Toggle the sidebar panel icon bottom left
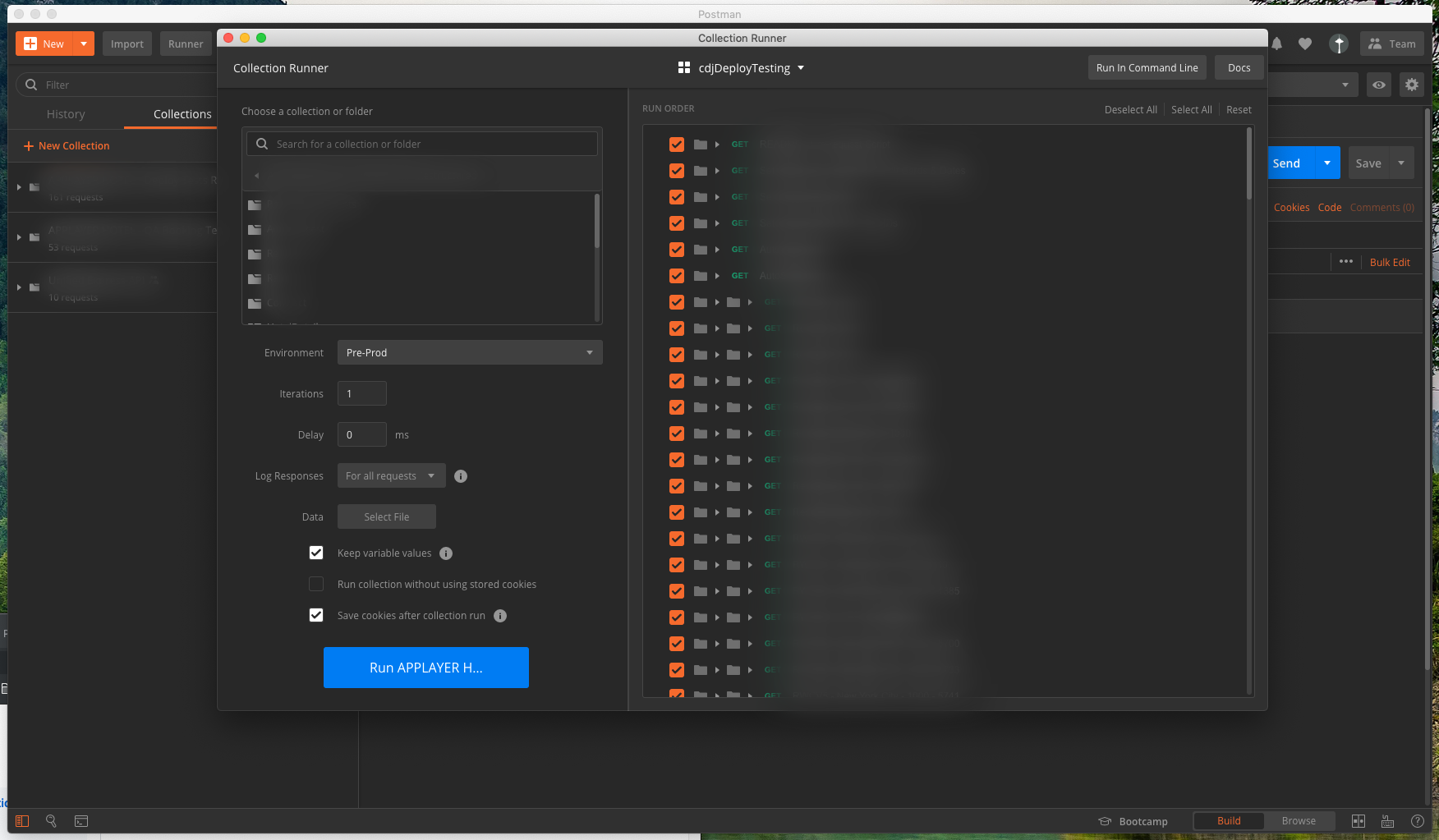The image size is (1439, 840). [21, 820]
